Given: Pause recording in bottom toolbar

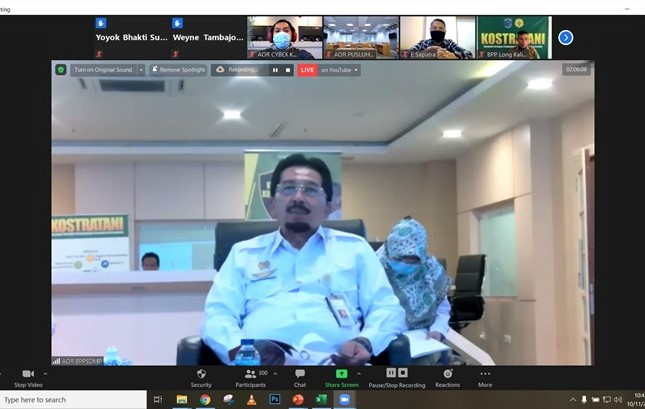Looking at the screenshot, I should (x=391, y=373).
